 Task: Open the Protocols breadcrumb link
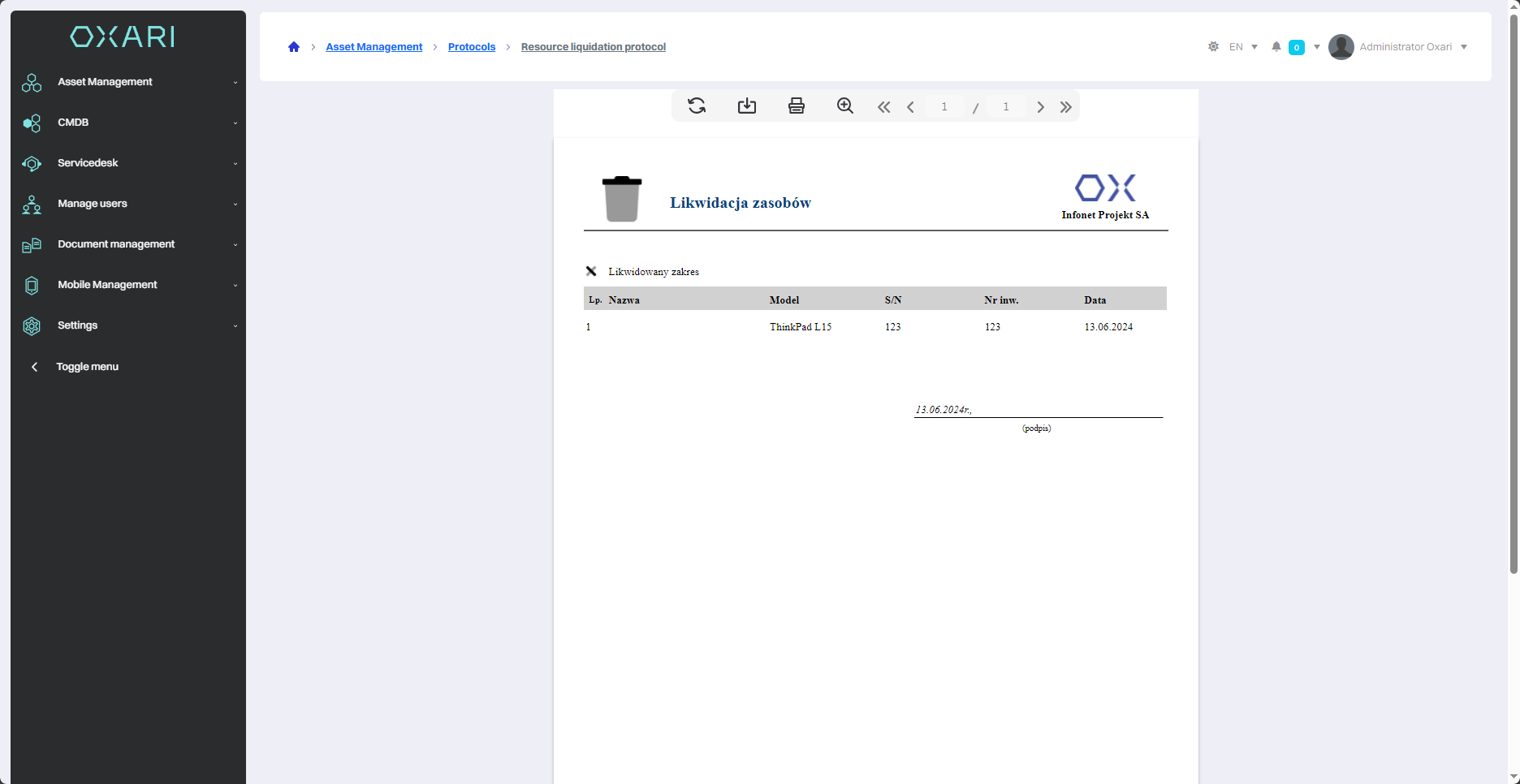[x=471, y=47]
